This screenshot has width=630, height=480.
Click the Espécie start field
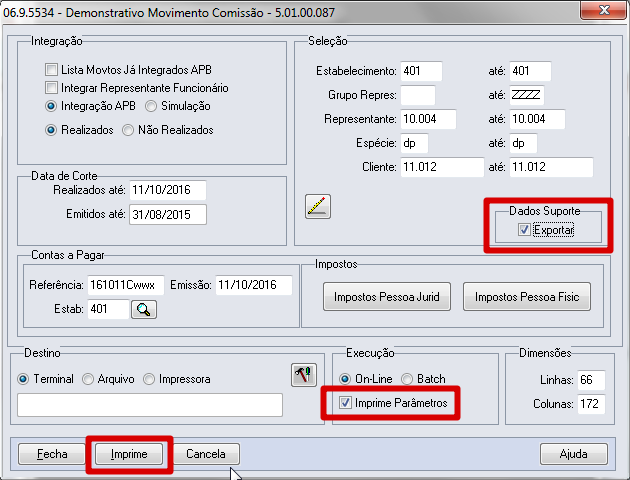tap(414, 143)
